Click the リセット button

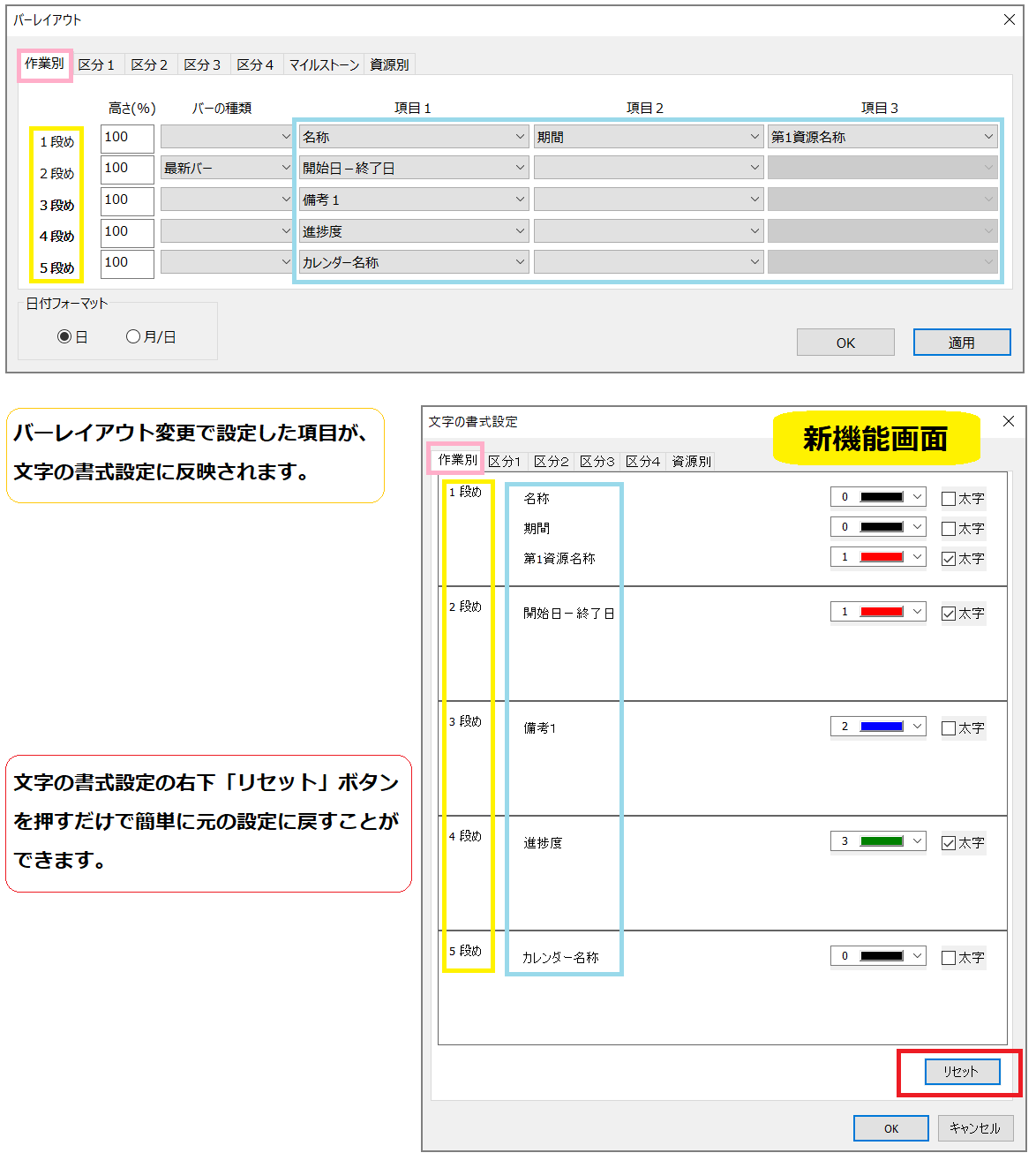(961, 1071)
